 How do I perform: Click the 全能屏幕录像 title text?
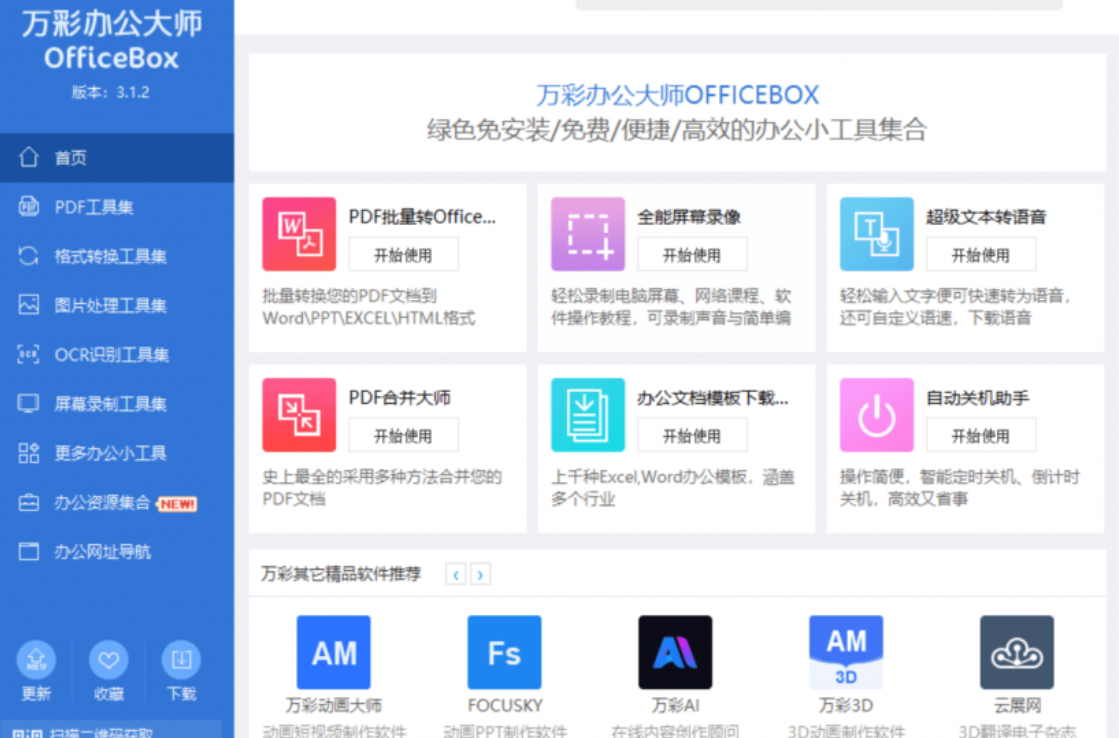click(x=689, y=216)
